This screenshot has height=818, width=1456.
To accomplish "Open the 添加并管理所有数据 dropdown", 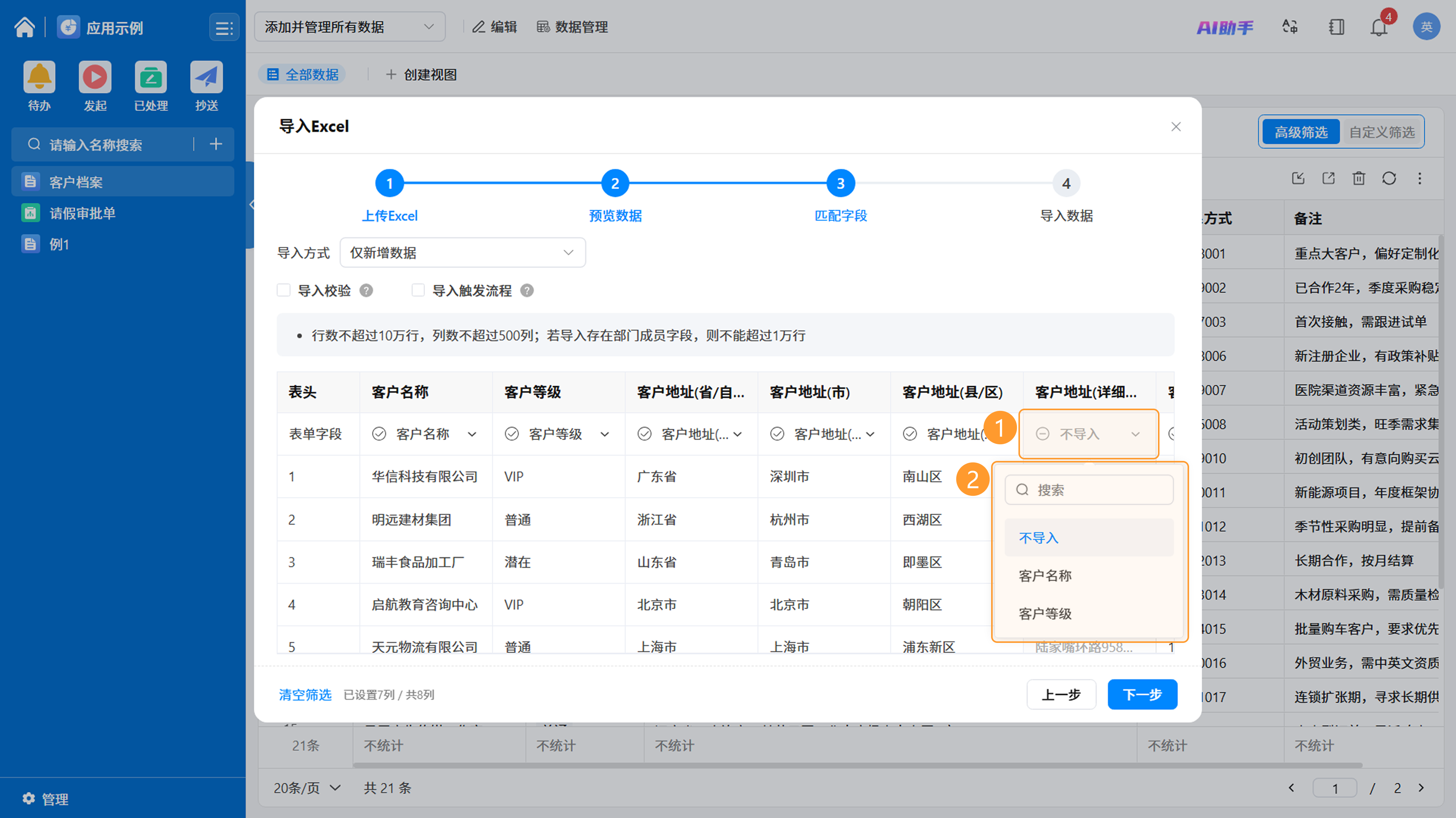I will coord(349,27).
